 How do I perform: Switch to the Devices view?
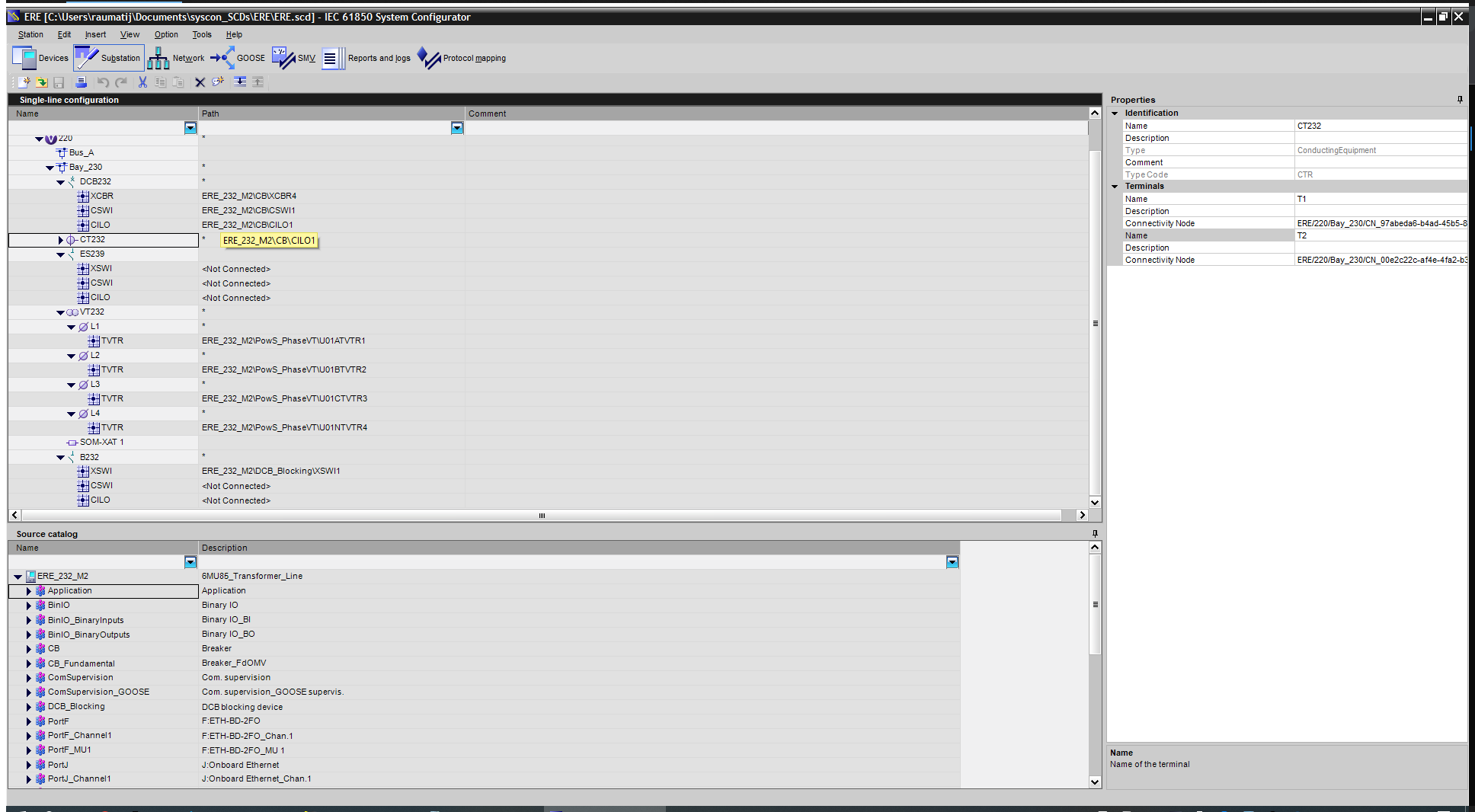[40, 57]
